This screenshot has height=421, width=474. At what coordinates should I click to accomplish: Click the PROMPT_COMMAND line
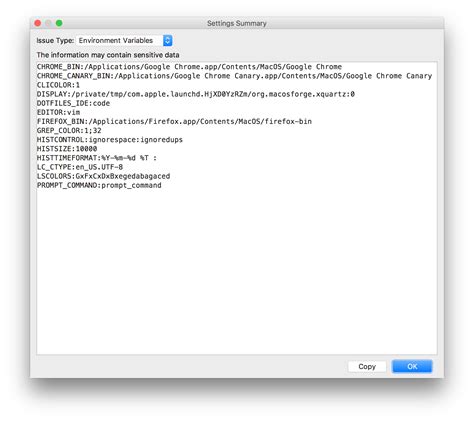coord(99,185)
